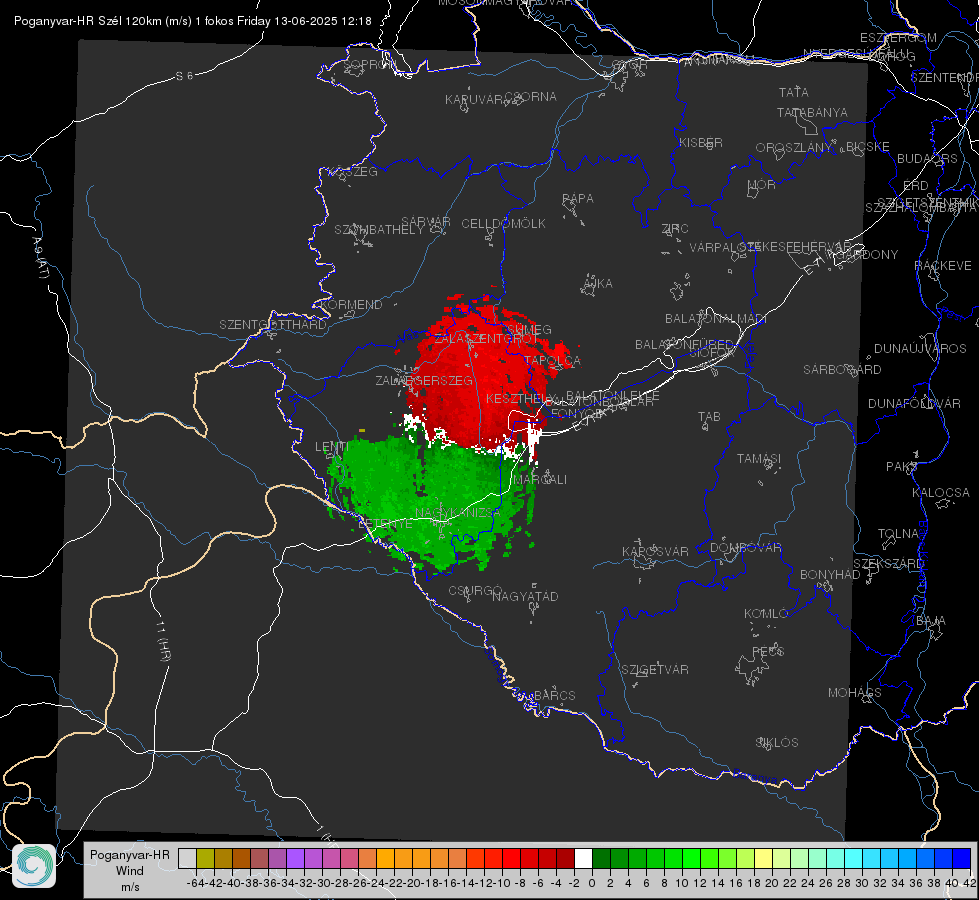Click the Poganyvar-HR Wind legend title
Viewport: 979px width, 900px height.
point(130,871)
